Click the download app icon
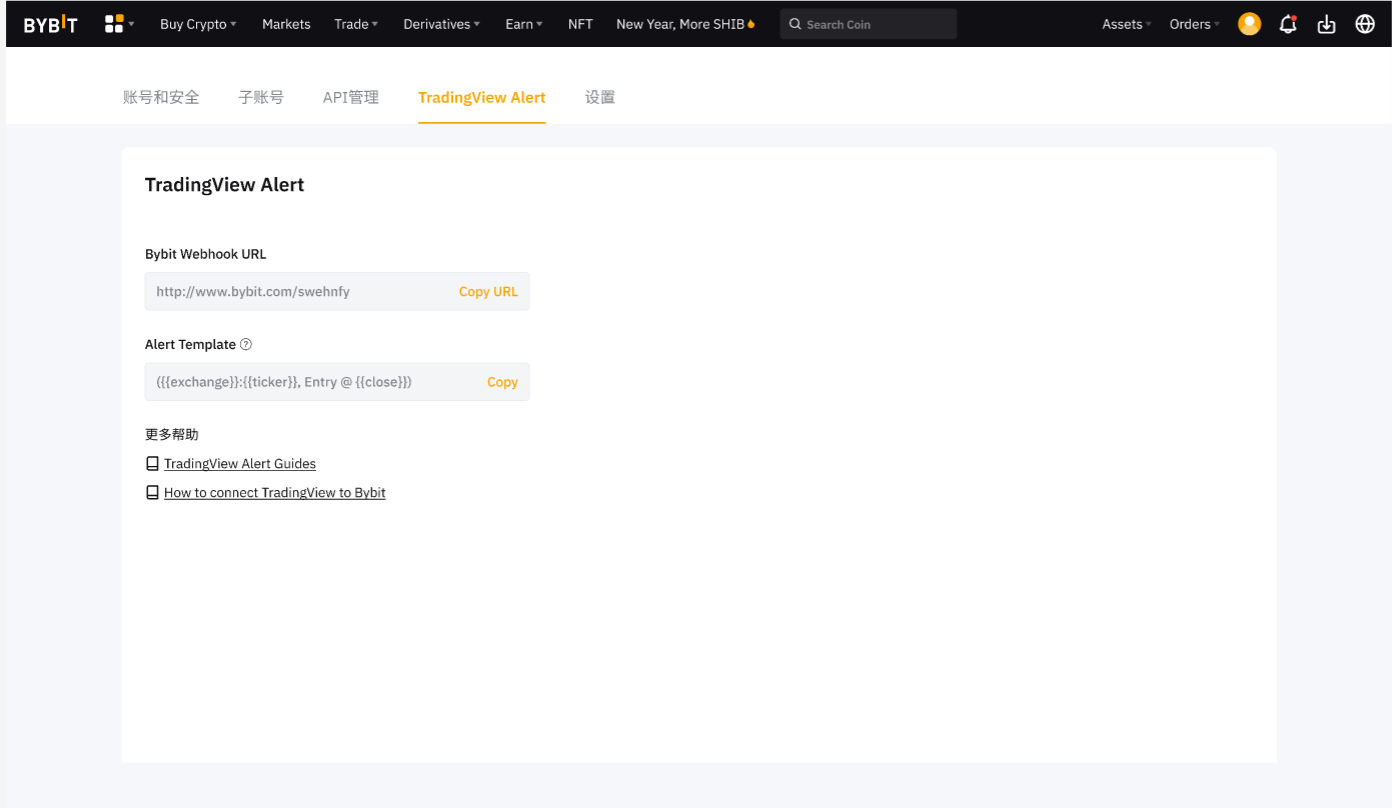Viewport: 1392px width, 808px height. click(1326, 24)
